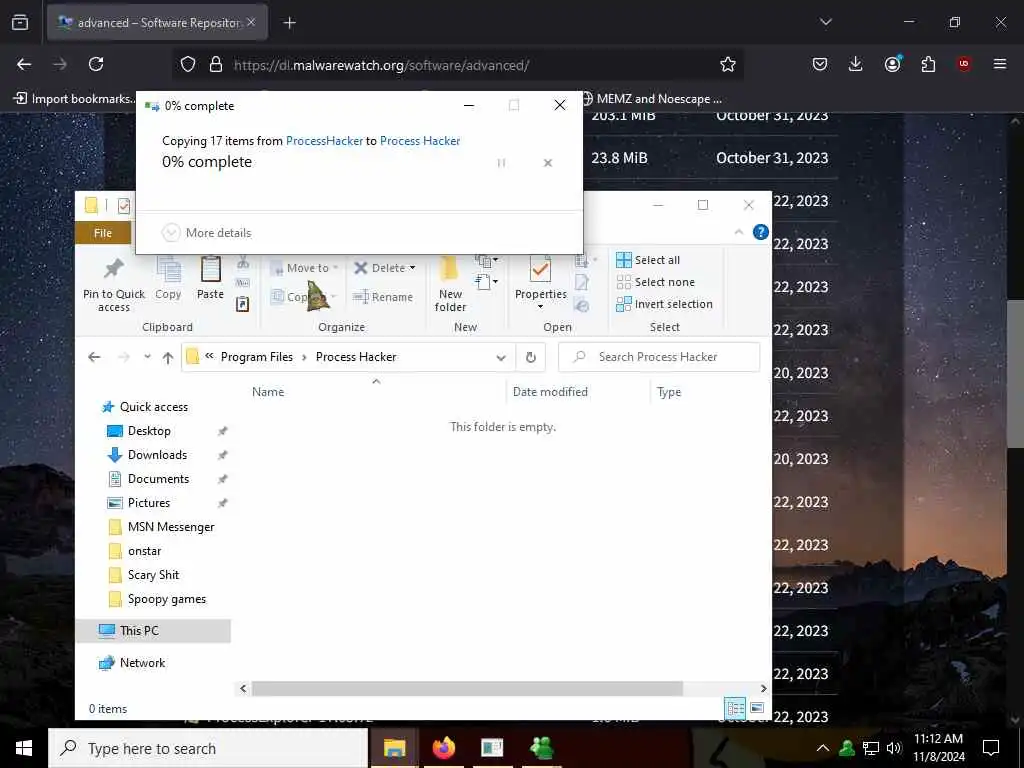This screenshot has height=768, width=1024.
Task: Open Delete dropdown arrow options
Action: tap(412, 268)
